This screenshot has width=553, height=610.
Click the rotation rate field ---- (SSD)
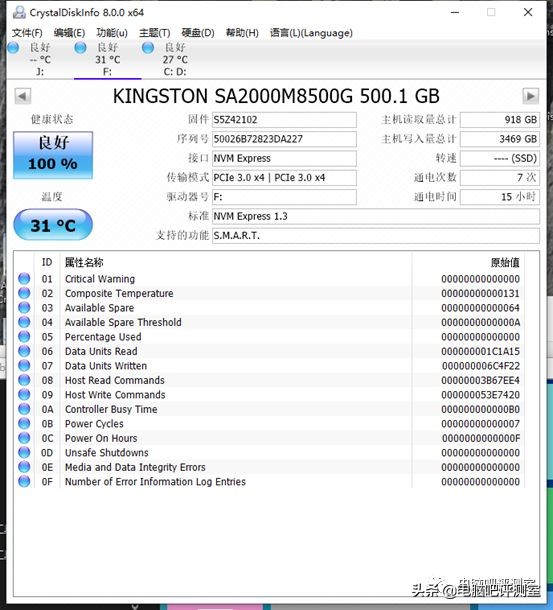[500, 158]
